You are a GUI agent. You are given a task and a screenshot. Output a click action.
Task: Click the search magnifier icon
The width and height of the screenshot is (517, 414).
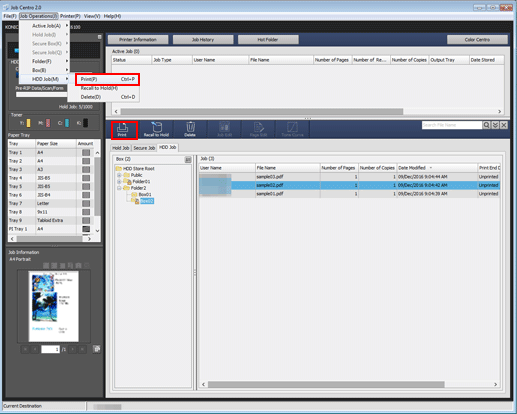(x=487, y=125)
